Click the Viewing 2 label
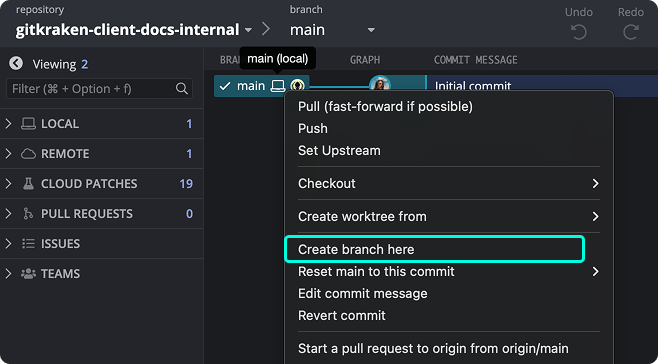 [x=60, y=64]
